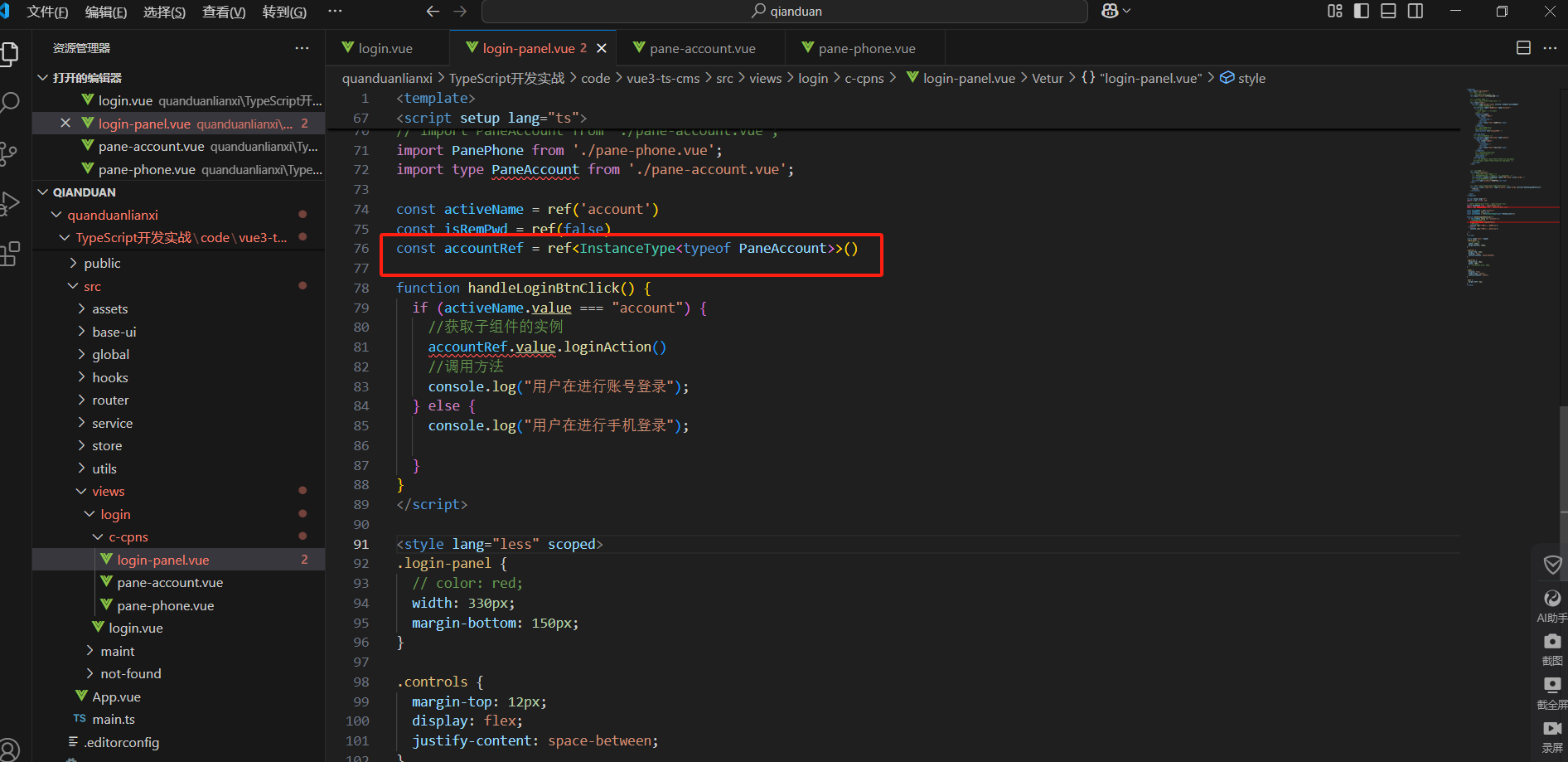The width and height of the screenshot is (1568, 762).
Task: Click the AI助手 floating icon
Action: coord(1552,605)
